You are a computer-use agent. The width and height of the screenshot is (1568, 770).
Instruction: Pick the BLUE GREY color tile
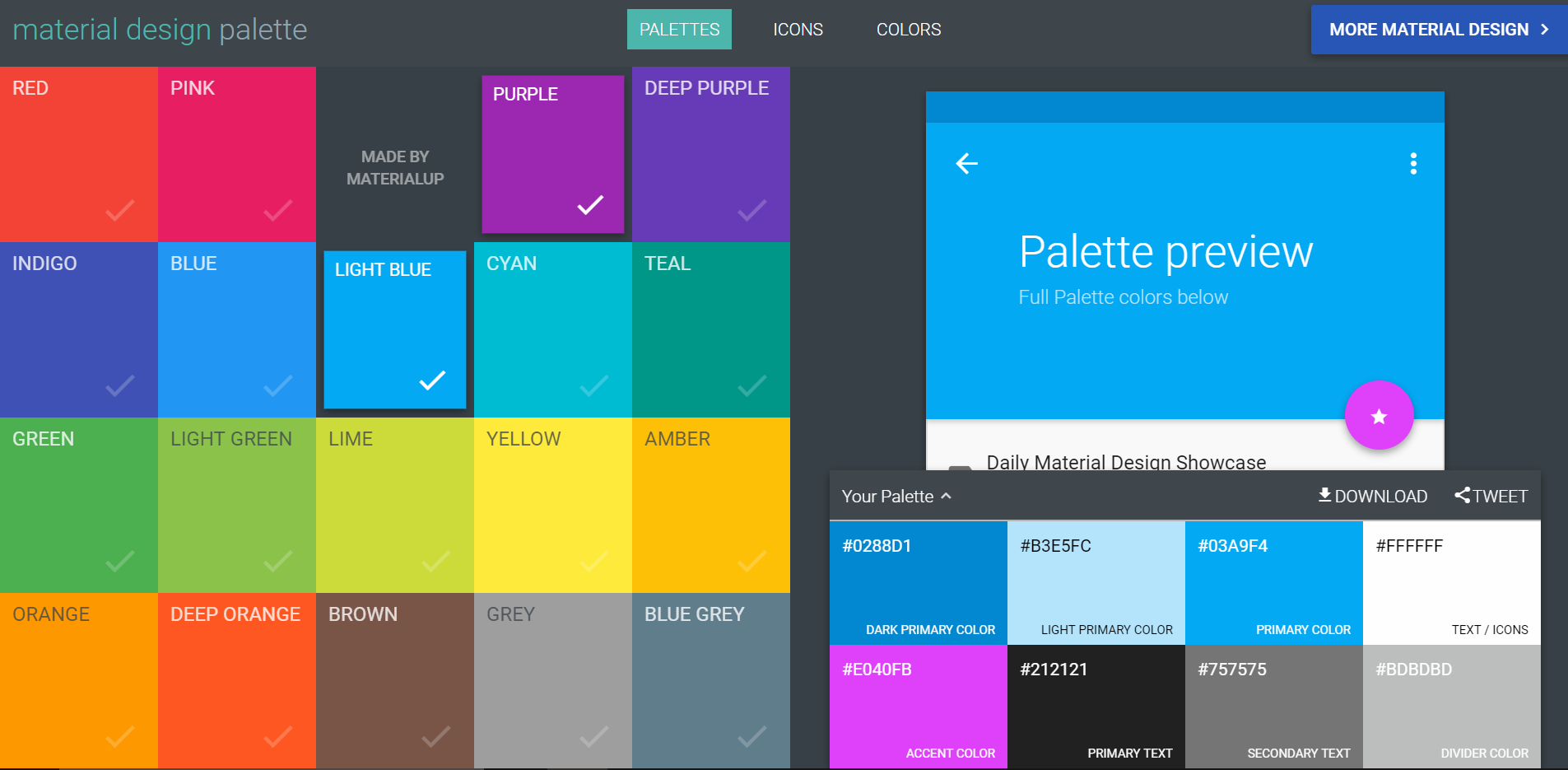[711, 680]
